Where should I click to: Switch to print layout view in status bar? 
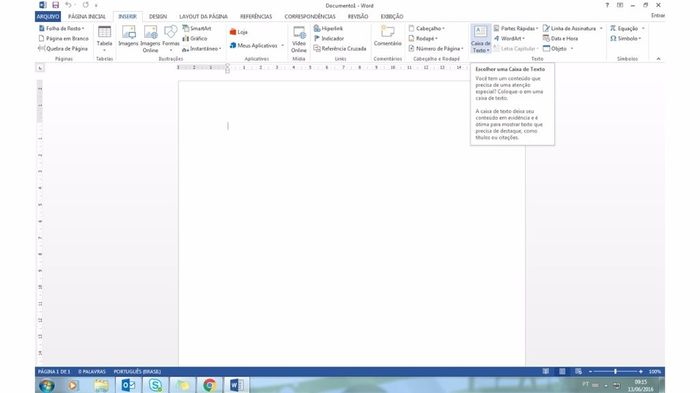pyautogui.click(x=562, y=371)
